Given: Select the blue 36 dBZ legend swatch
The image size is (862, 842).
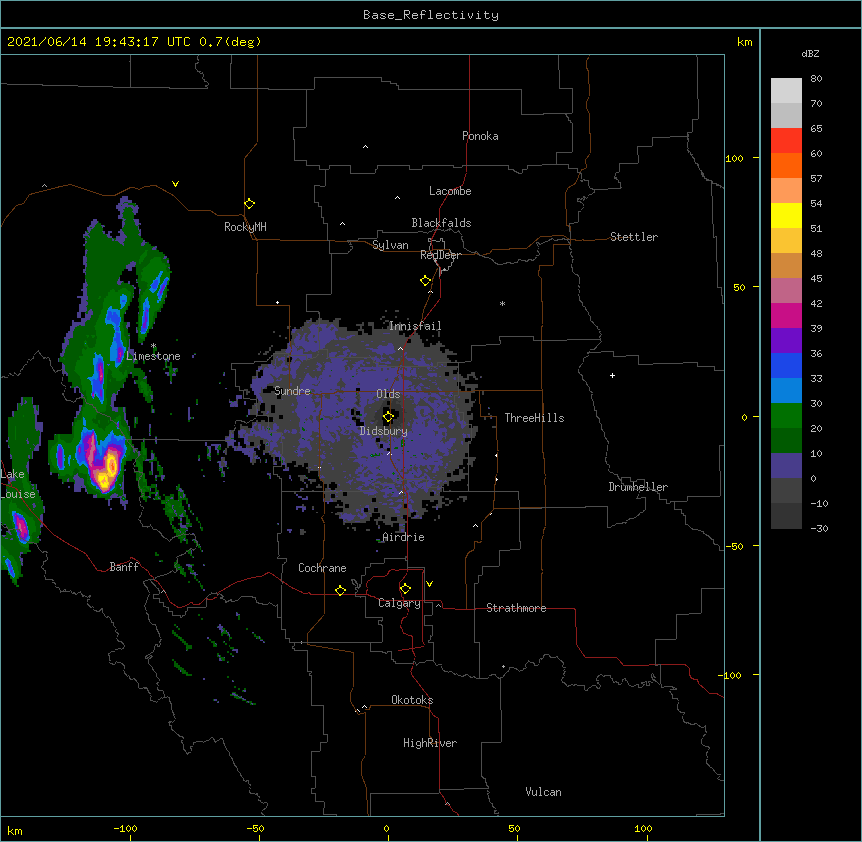Looking at the screenshot, I should pos(786,365).
